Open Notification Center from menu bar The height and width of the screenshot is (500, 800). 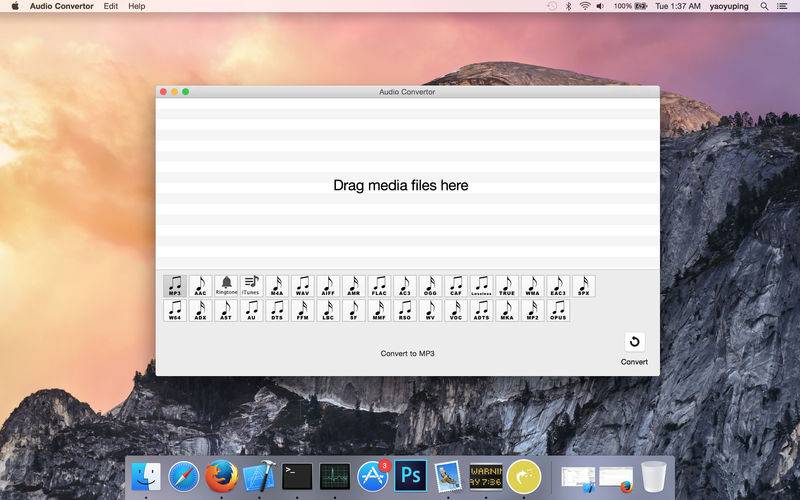tap(782, 6)
